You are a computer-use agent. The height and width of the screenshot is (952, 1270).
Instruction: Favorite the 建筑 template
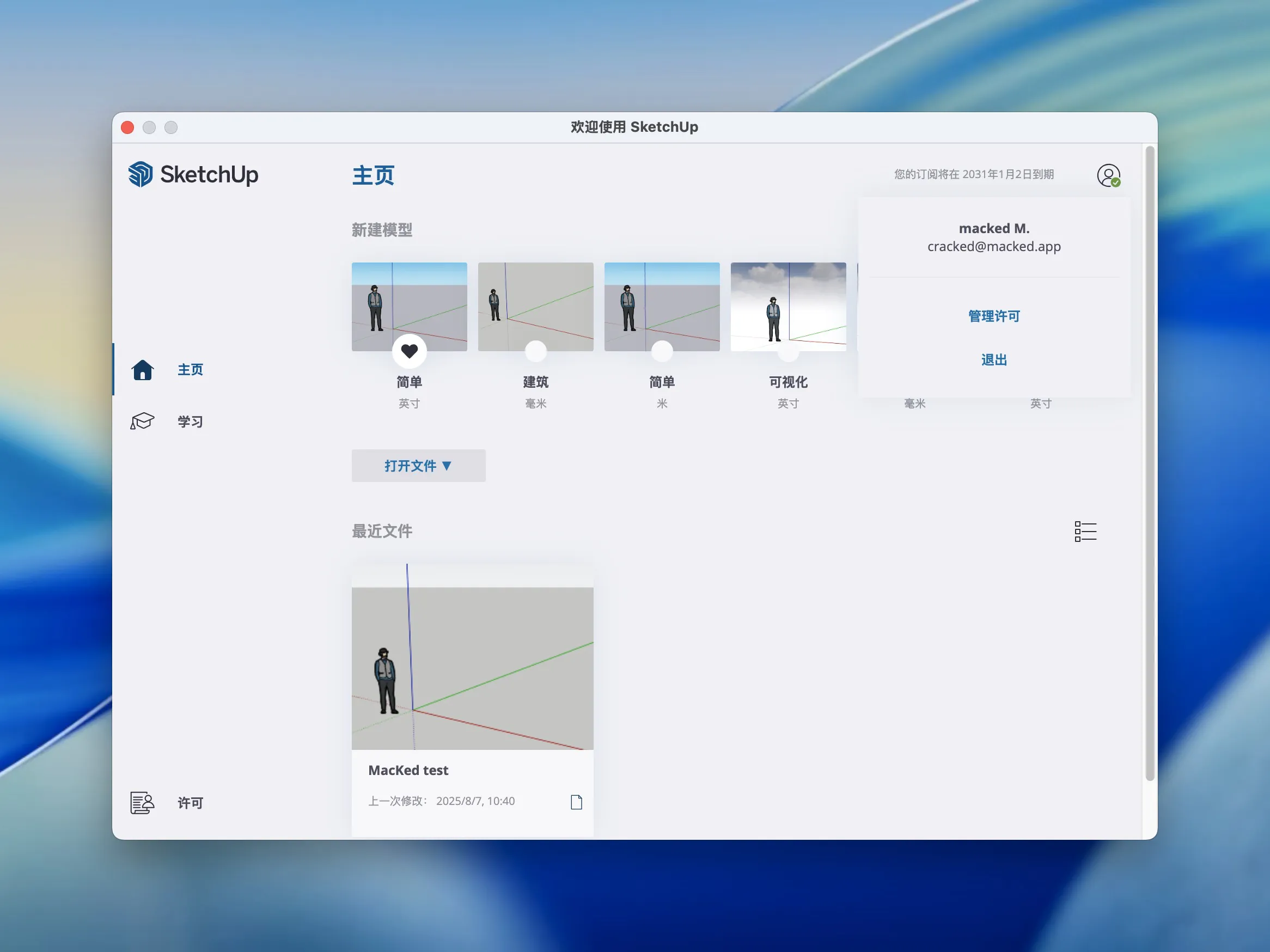tap(535, 350)
